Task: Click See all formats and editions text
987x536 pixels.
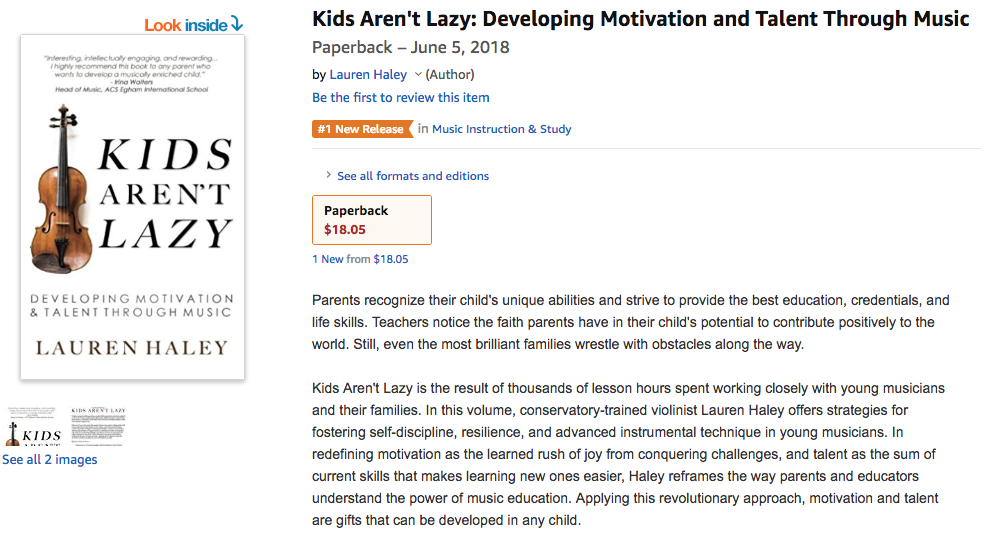Action: click(413, 176)
